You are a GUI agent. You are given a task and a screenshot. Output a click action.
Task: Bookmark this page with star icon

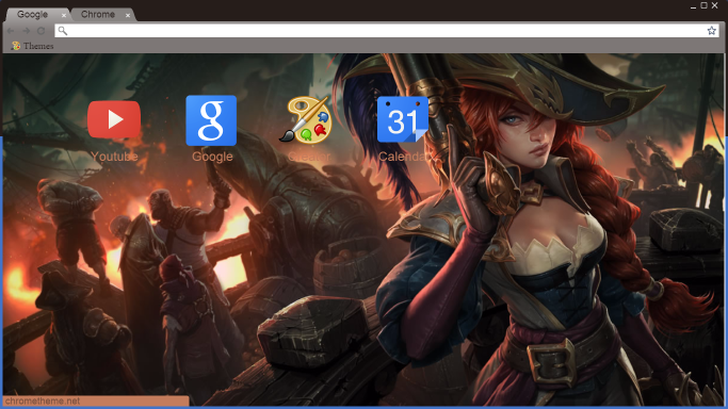(711, 31)
